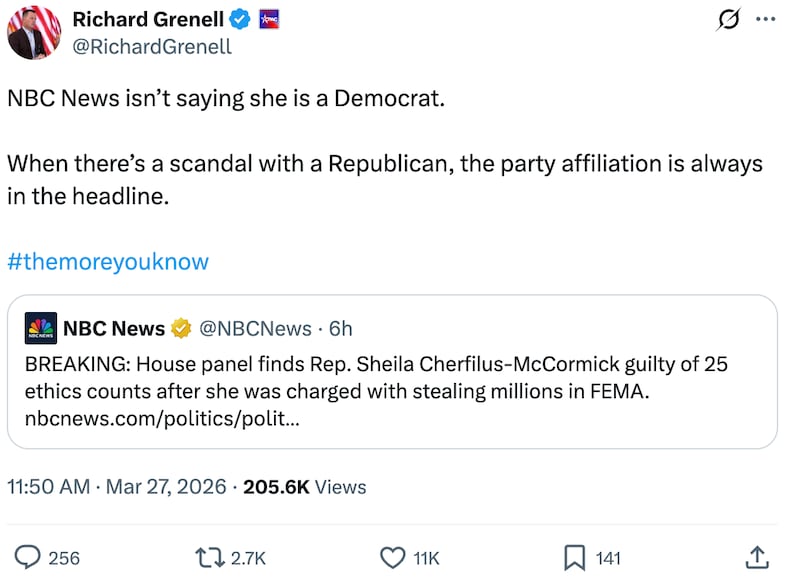The height and width of the screenshot is (583, 800).
Task: Click the 11:50 AM Mar 27, 2026 timestamp
Action: tap(115, 487)
